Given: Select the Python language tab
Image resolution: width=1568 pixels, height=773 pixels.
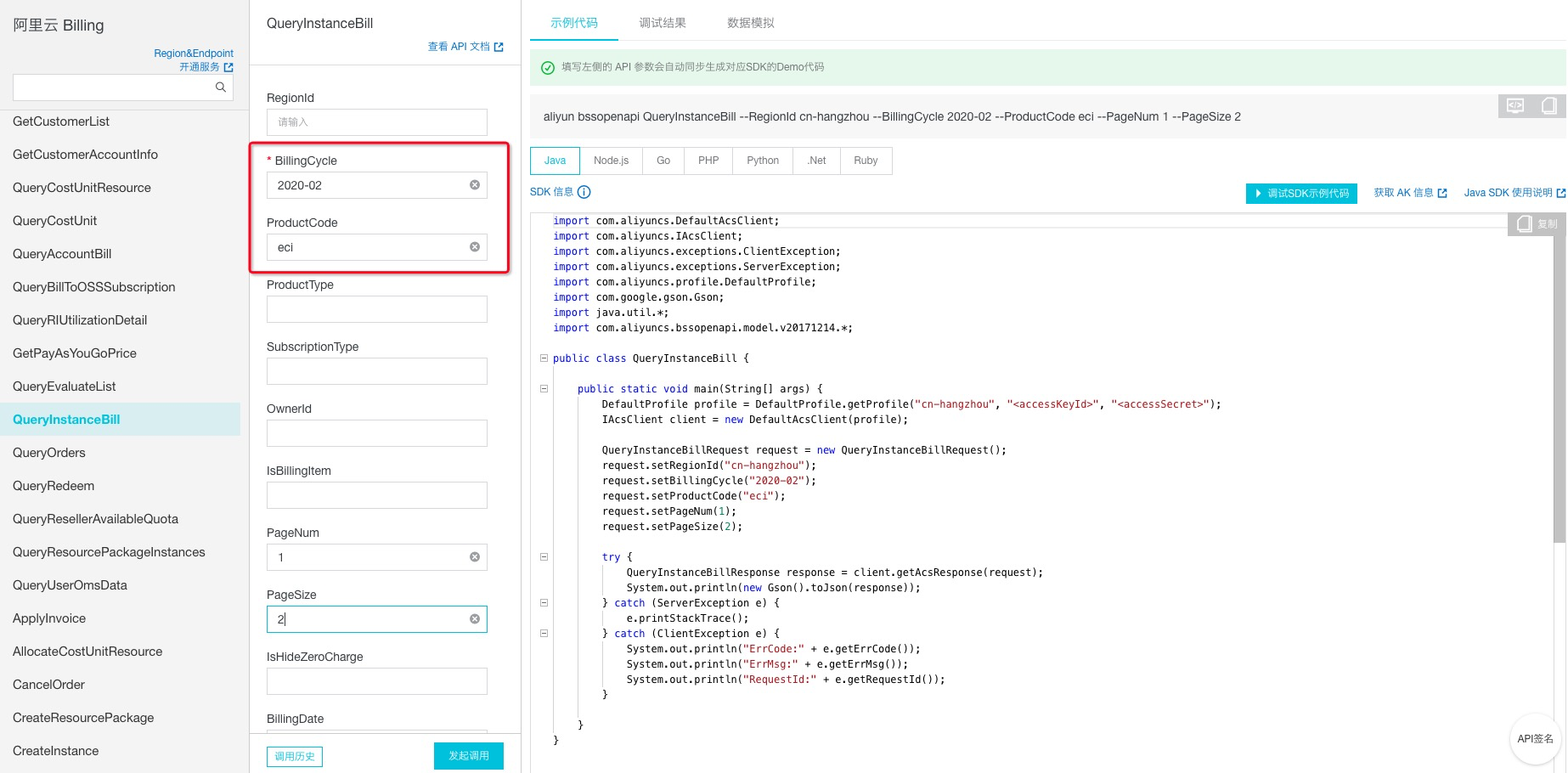Looking at the screenshot, I should click(763, 161).
